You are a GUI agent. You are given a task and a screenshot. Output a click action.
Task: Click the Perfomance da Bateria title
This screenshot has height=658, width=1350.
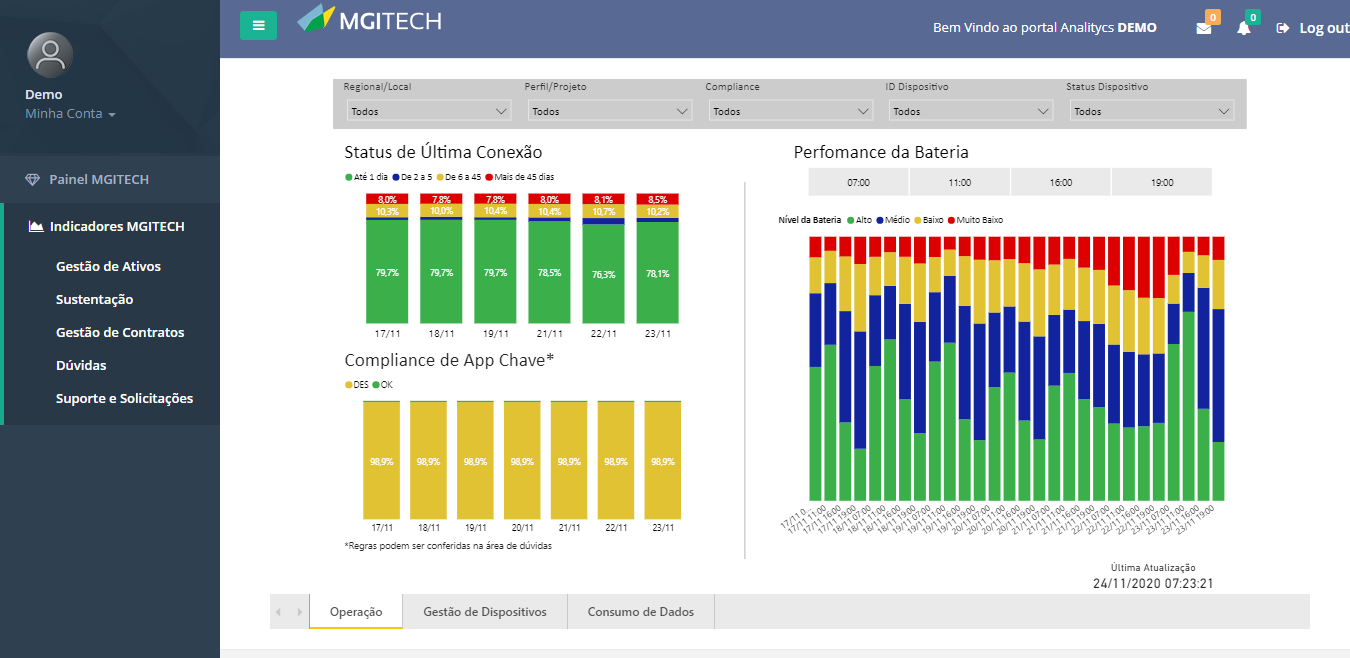(881, 153)
